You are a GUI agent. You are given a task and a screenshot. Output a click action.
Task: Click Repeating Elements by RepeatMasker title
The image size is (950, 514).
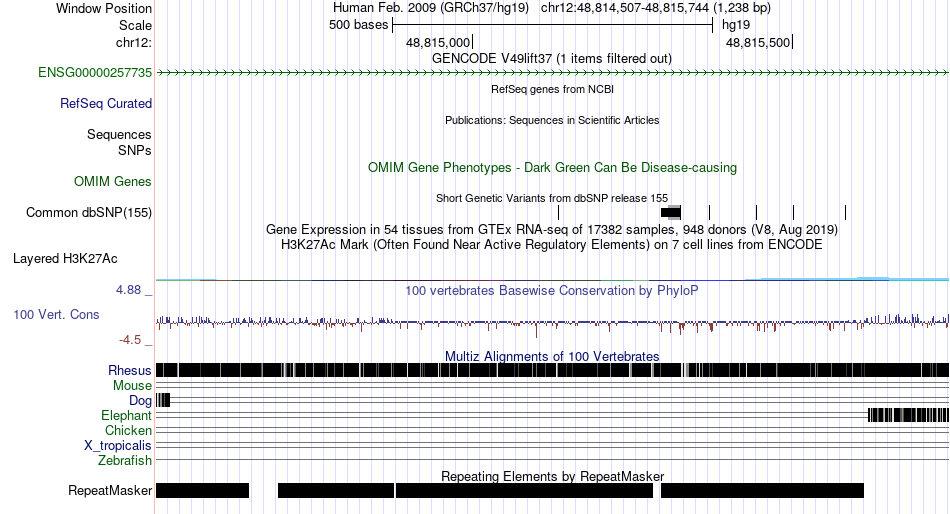coord(552,476)
